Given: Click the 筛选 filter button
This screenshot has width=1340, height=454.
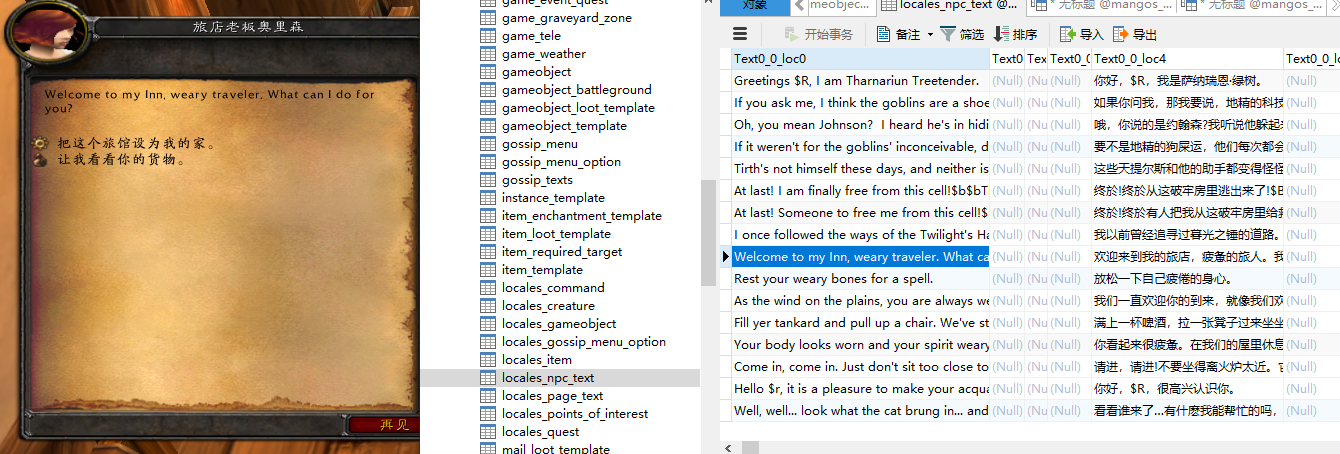Looking at the screenshot, I should point(961,34).
